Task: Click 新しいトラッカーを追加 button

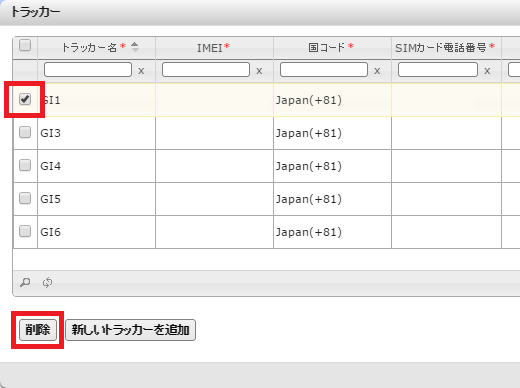Action: pyautogui.click(x=130, y=330)
